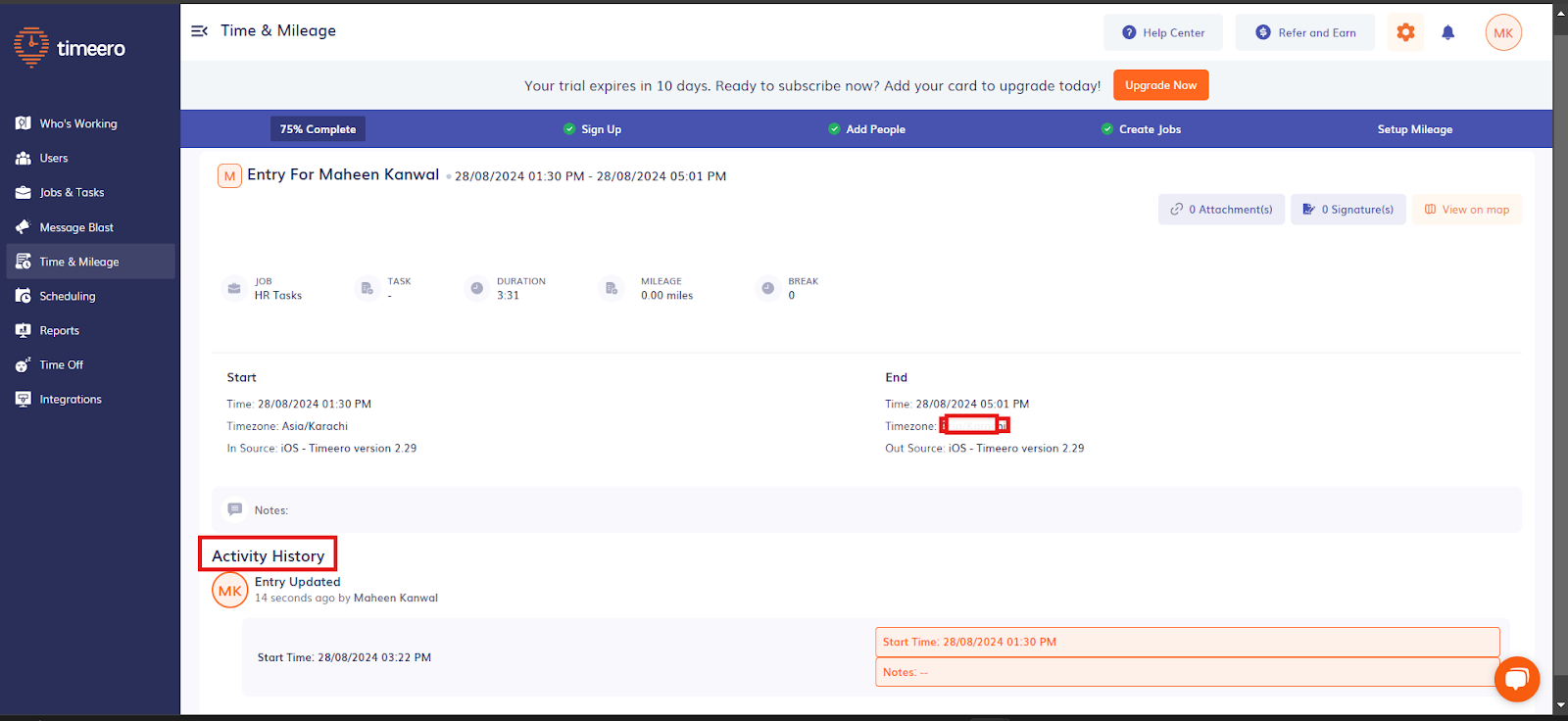1568x721 pixels.
Task: Open 0 Signature(s) button
Action: point(1348,209)
